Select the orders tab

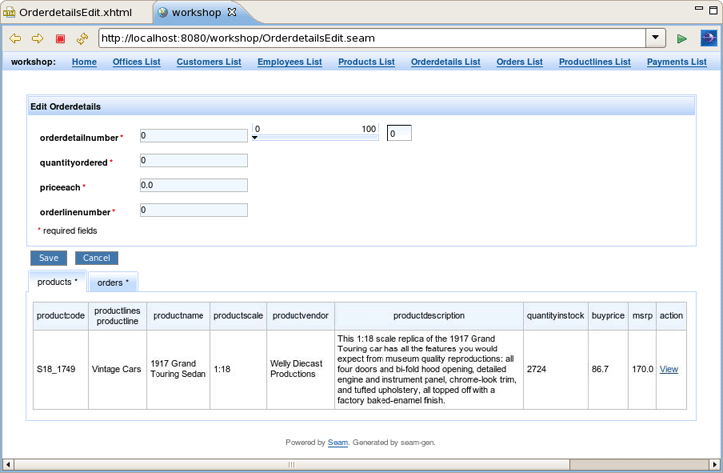point(113,283)
